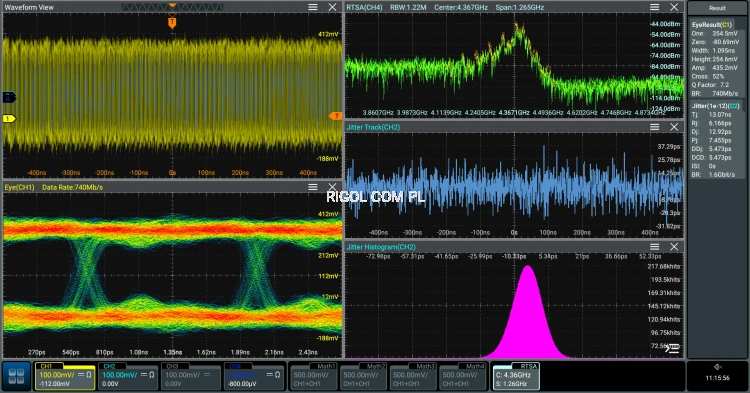Screen dimensions: 750x393
Task: Open CH4 channel settings label
Action: [235, 366]
